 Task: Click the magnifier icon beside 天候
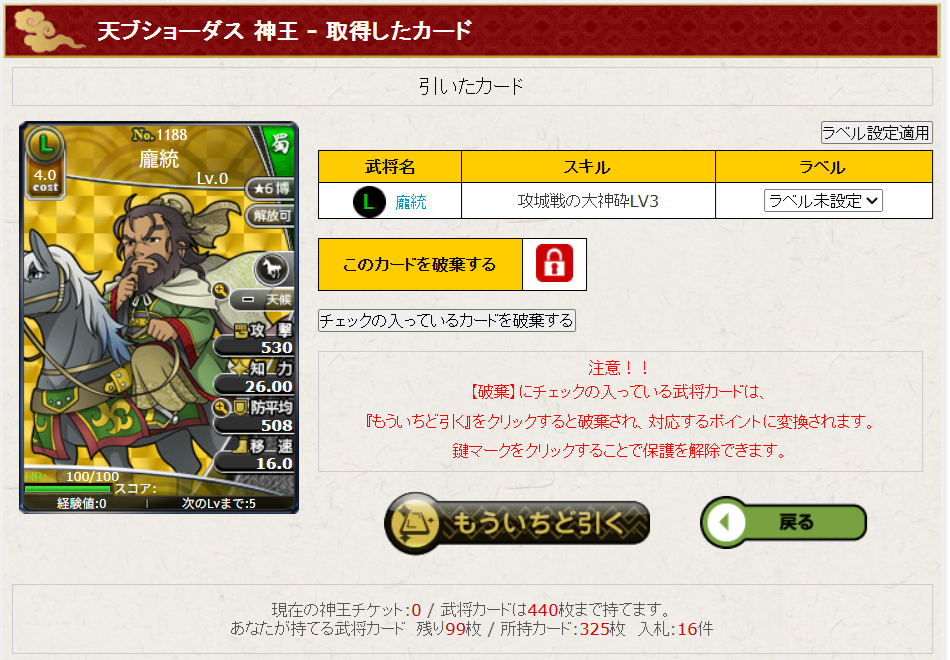(x=221, y=291)
